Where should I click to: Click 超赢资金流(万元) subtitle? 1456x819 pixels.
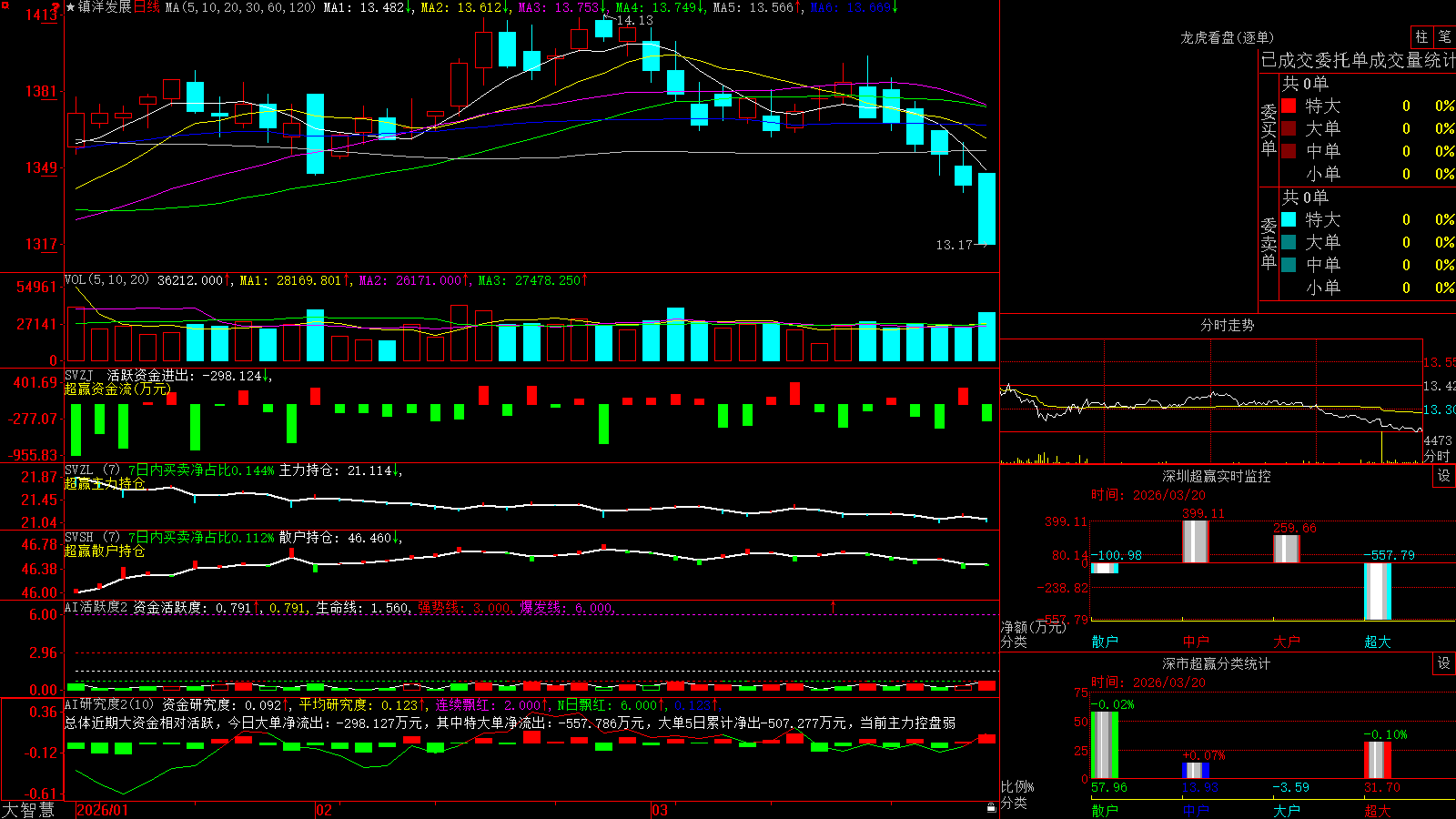[117, 389]
